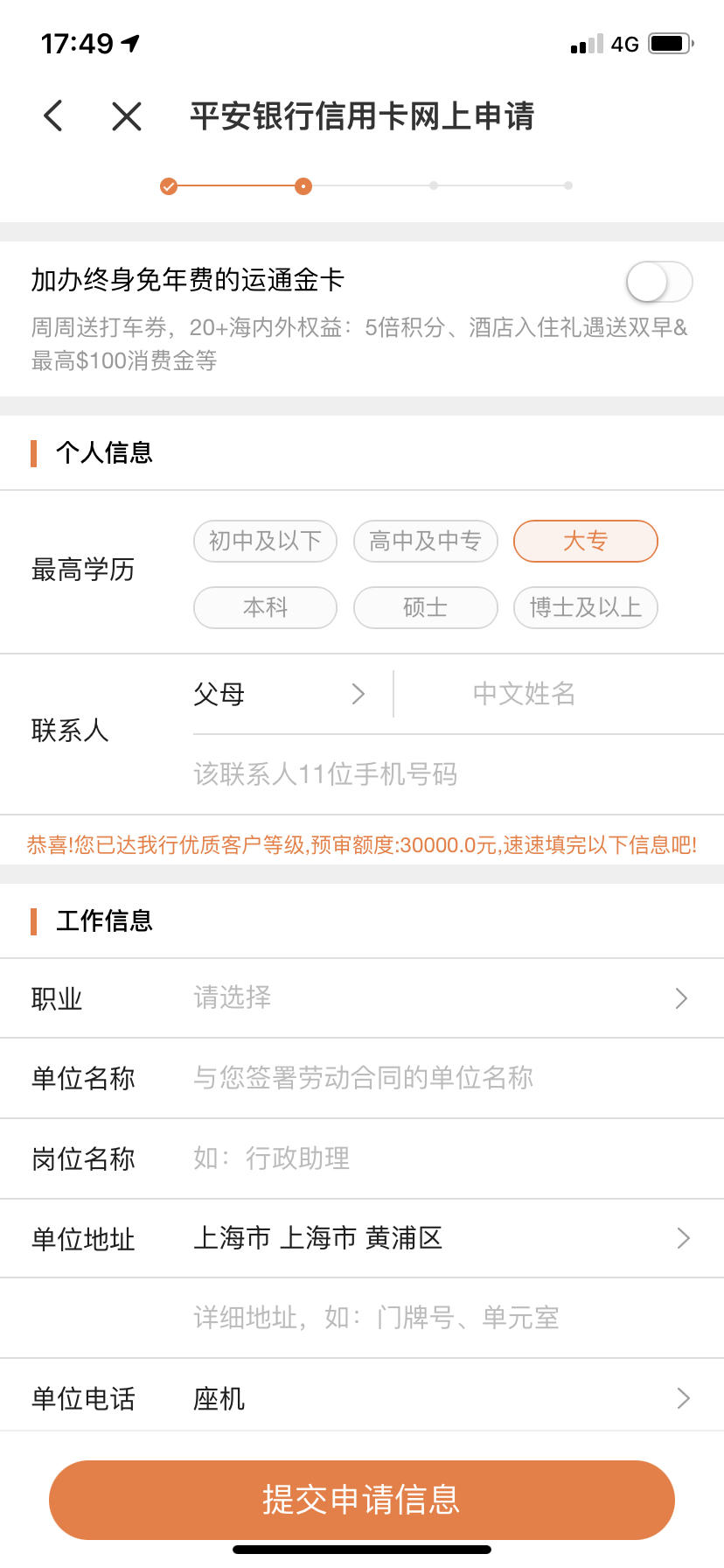Choose 本科 as highest education
The width and height of the screenshot is (724, 1568).
[x=265, y=607]
